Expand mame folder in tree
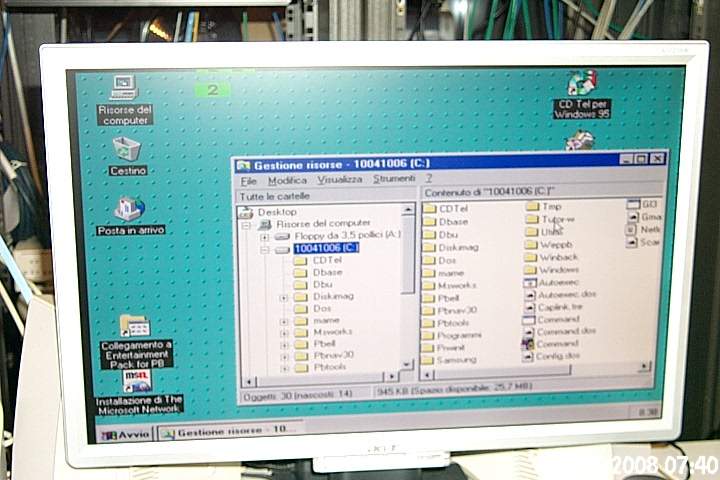Image resolution: width=720 pixels, height=480 pixels. pos(284,322)
